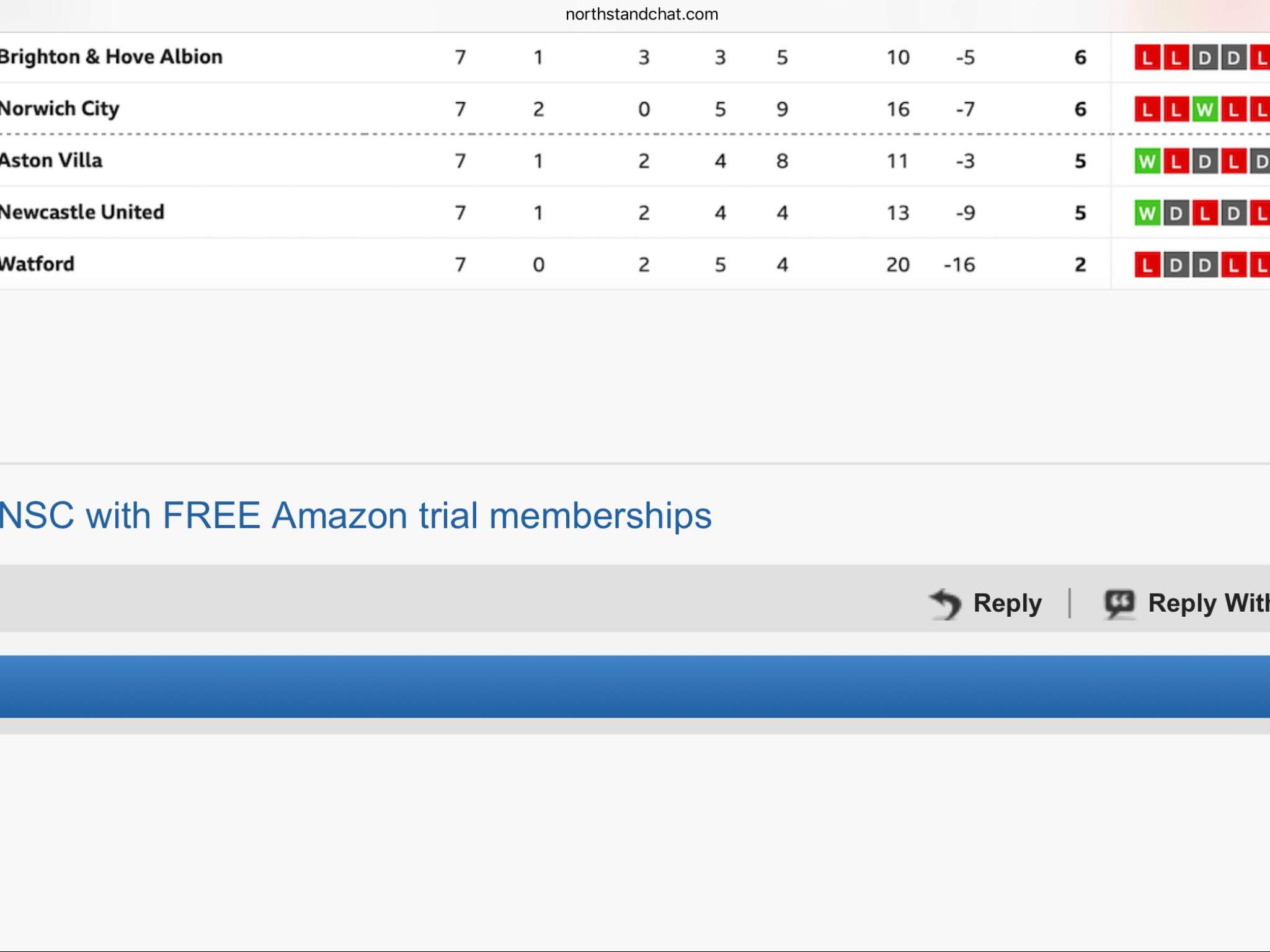Click Brighton's first grey D form badge
The height and width of the screenshot is (952, 1270).
click(x=1204, y=58)
